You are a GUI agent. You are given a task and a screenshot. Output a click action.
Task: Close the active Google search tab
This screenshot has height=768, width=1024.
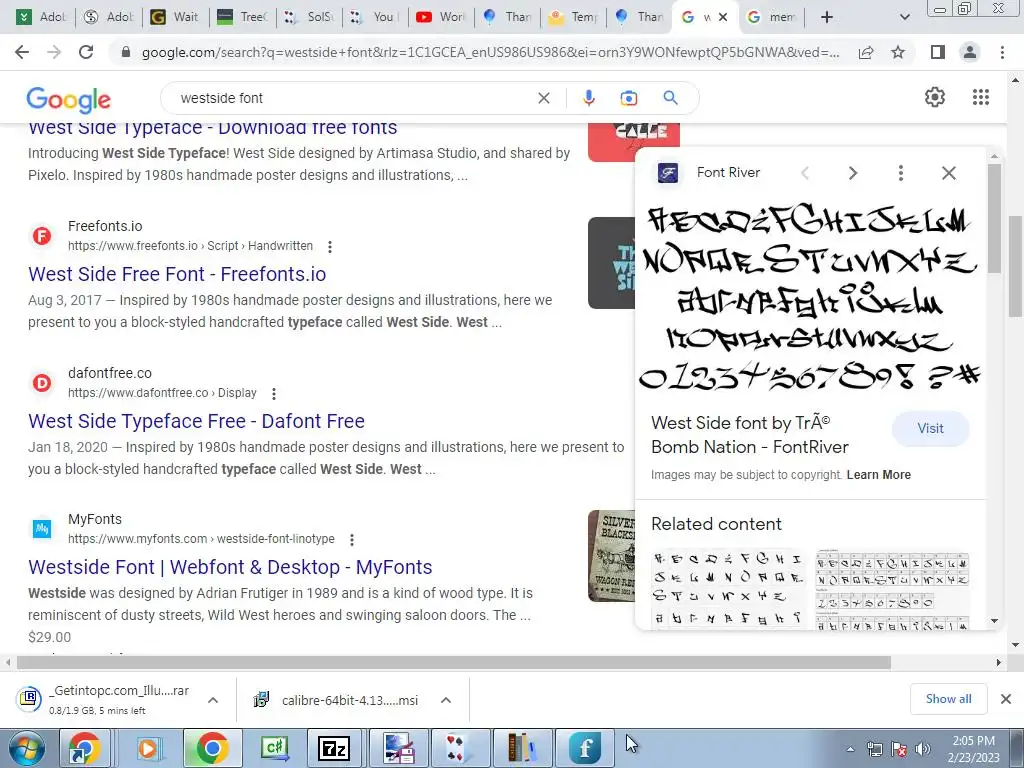[723, 17]
